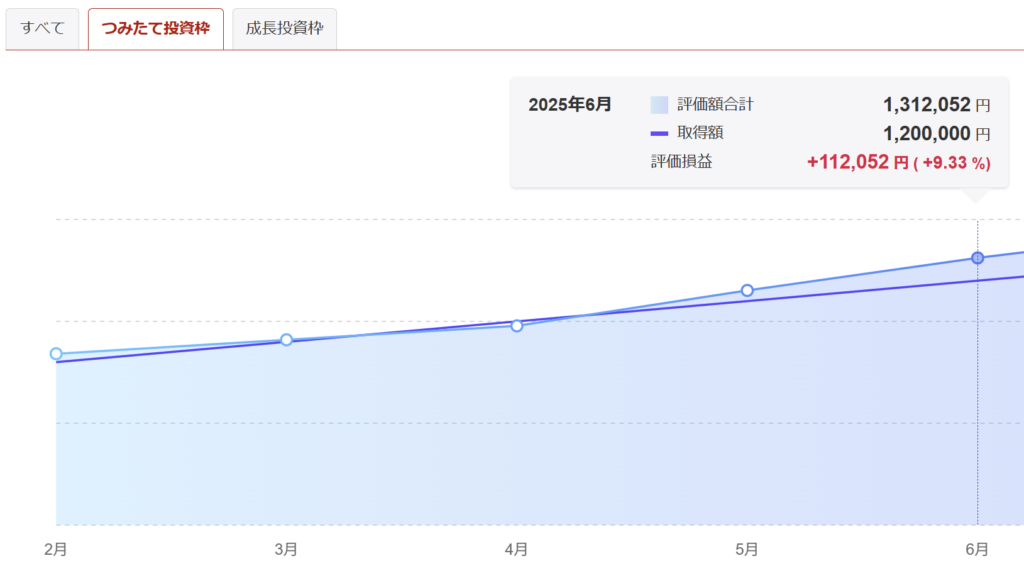
Task: Click the tooltip pointer arrow above 6月
Action: click(976, 196)
